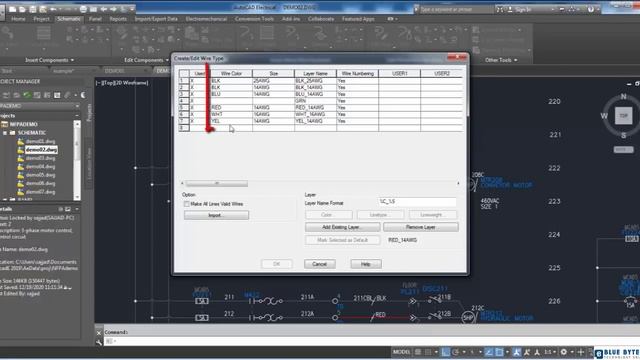This screenshot has width=640, height=360.
Task: Open demo01.dwg in project tree
Action: coord(40,141)
